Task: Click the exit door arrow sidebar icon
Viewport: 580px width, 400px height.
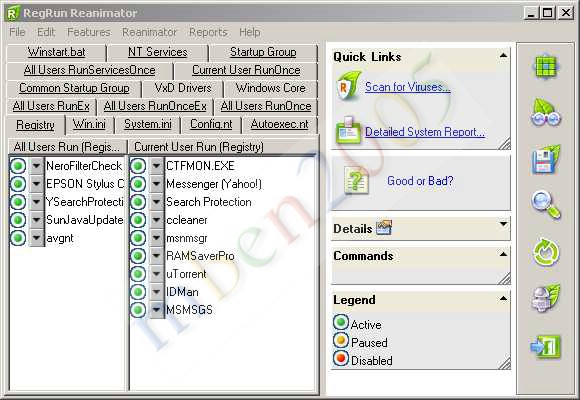Action: 546,347
